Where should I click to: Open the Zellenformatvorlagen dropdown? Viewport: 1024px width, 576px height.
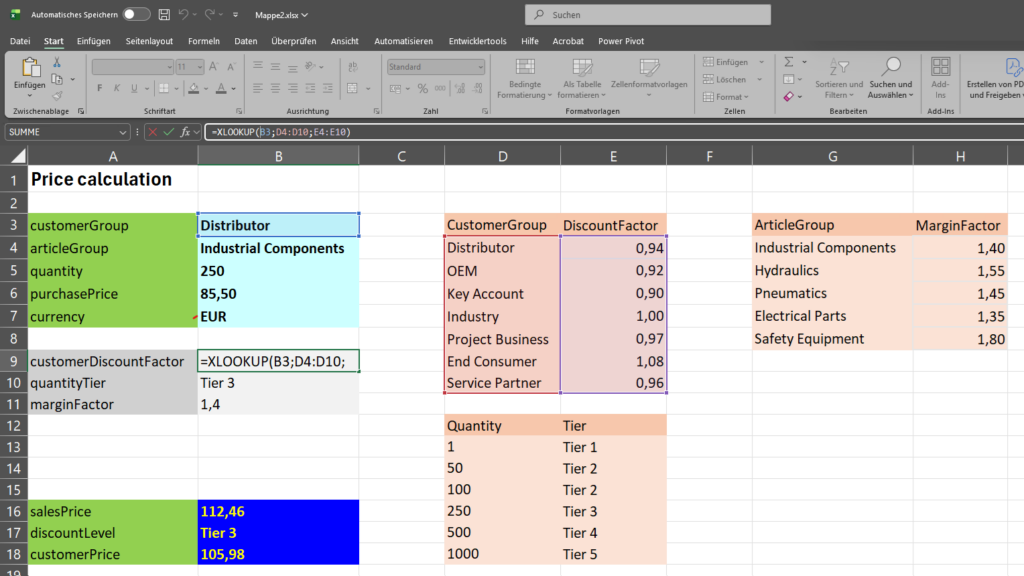pyautogui.click(x=649, y=95)
